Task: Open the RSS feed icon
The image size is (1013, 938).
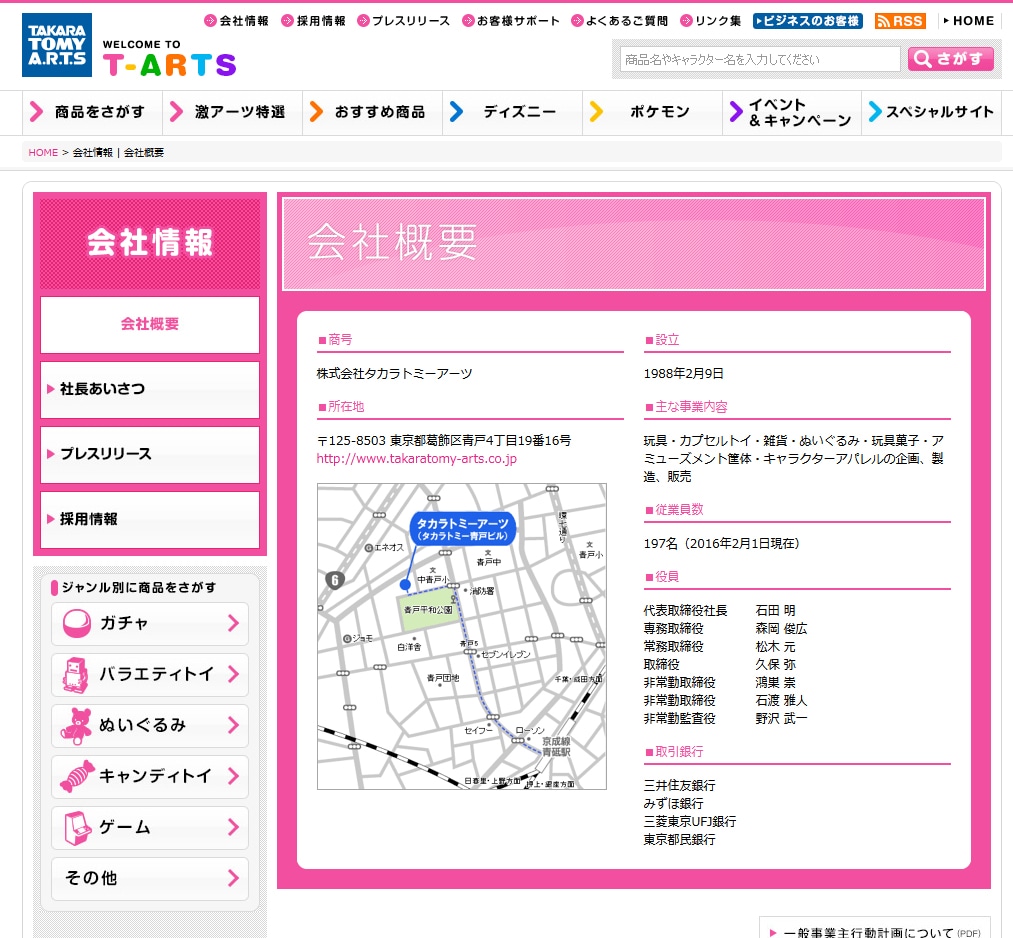Action: tap(900, 21)
